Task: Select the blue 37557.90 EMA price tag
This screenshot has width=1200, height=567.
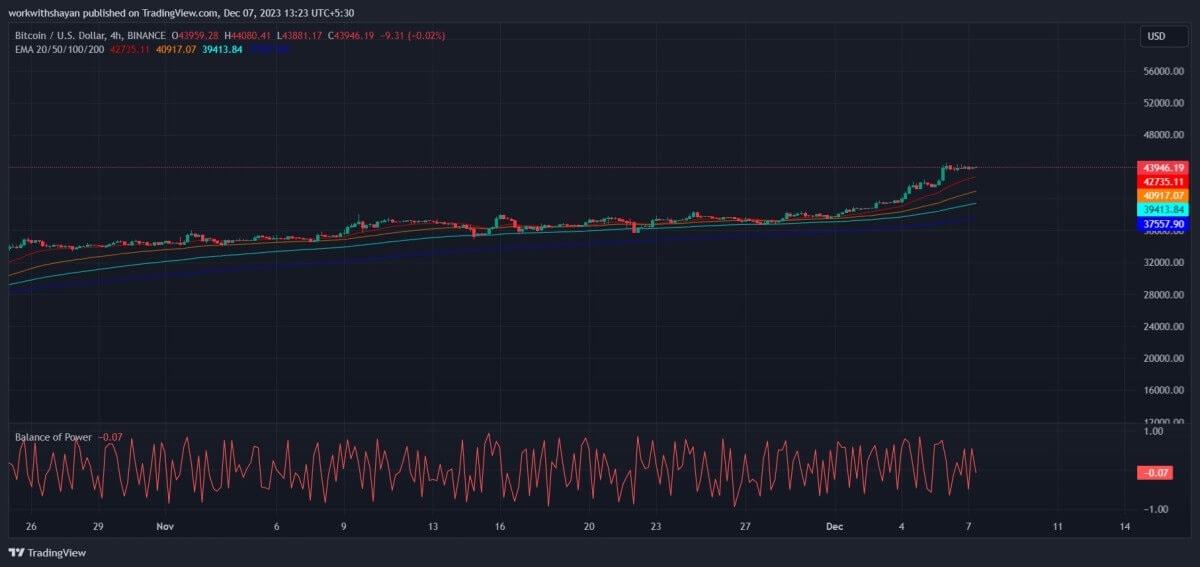Action: coord(1163,225)
